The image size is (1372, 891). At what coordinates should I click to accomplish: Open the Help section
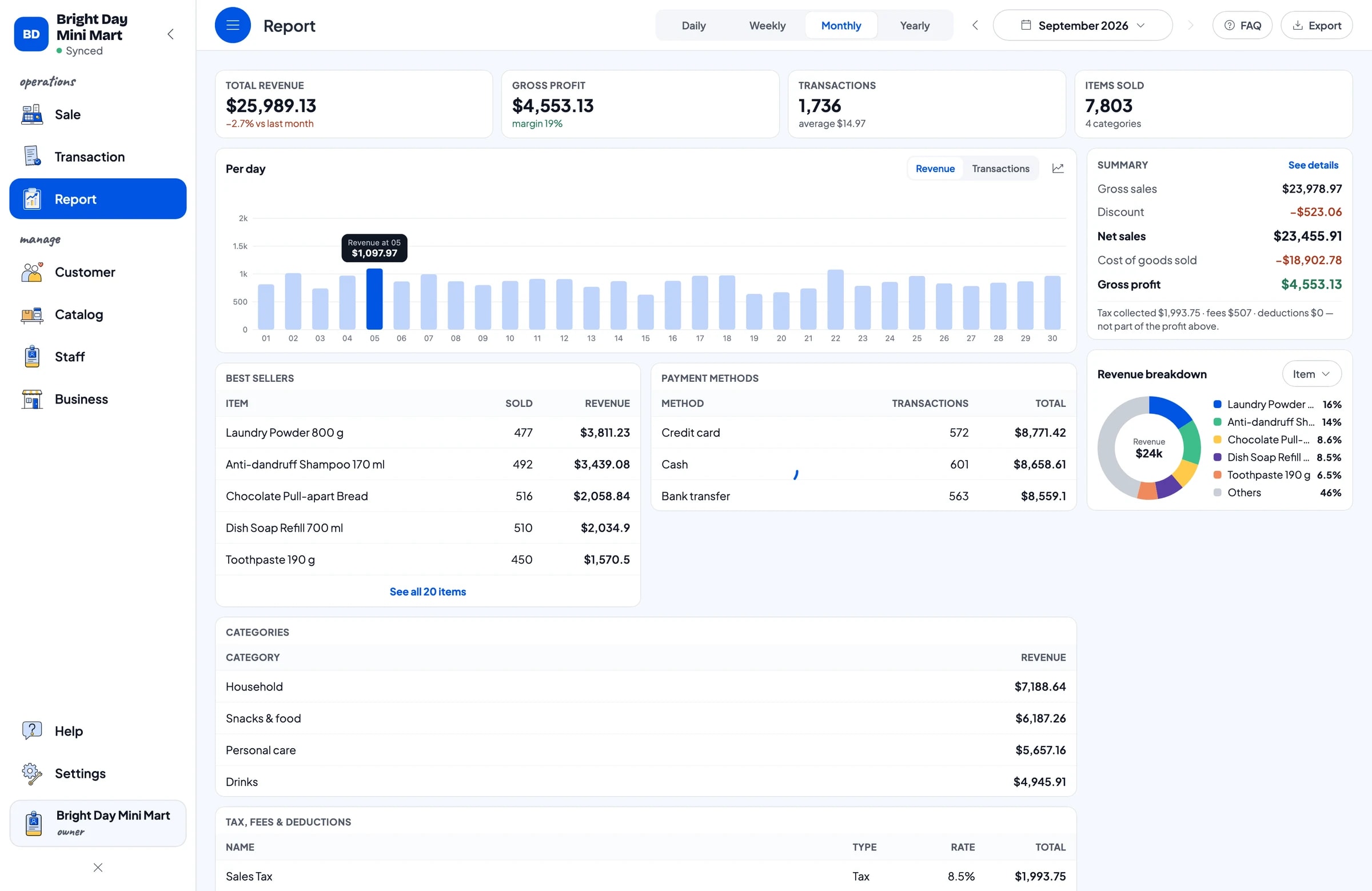click(x=98, y=731)
